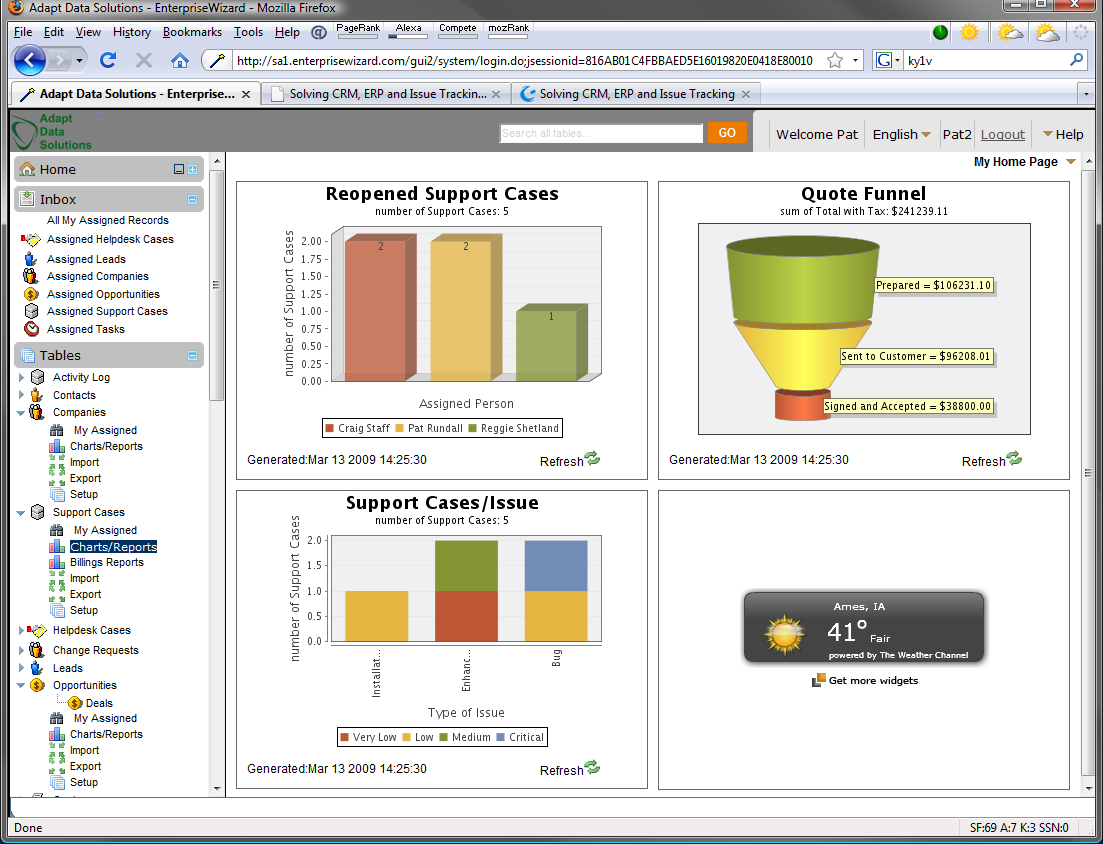Open Charts/Reports under Companies
Image resolution: width=1103 pixels, height=844 pixels.
coord(106,446)
